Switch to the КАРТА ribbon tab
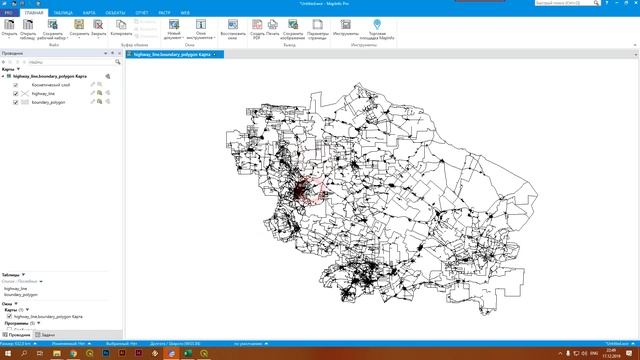This screenshot has height=360, width=640. coord(89,13)
